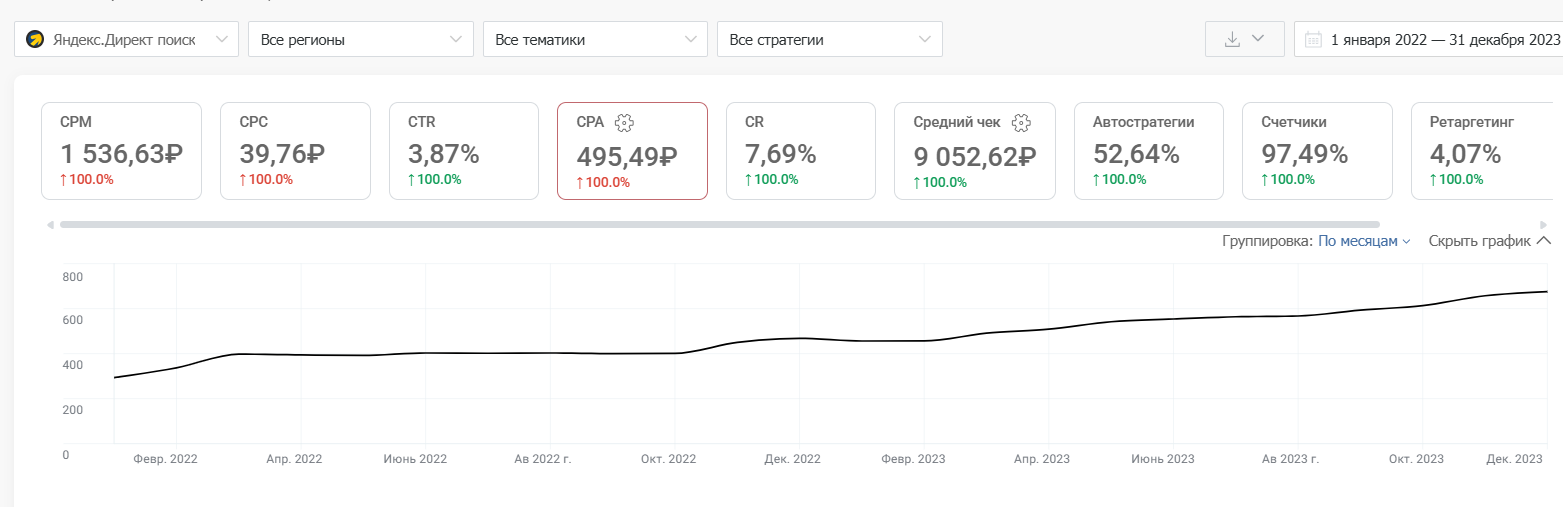
Task: Select the CPC metric card
Action: pos(295,151)
